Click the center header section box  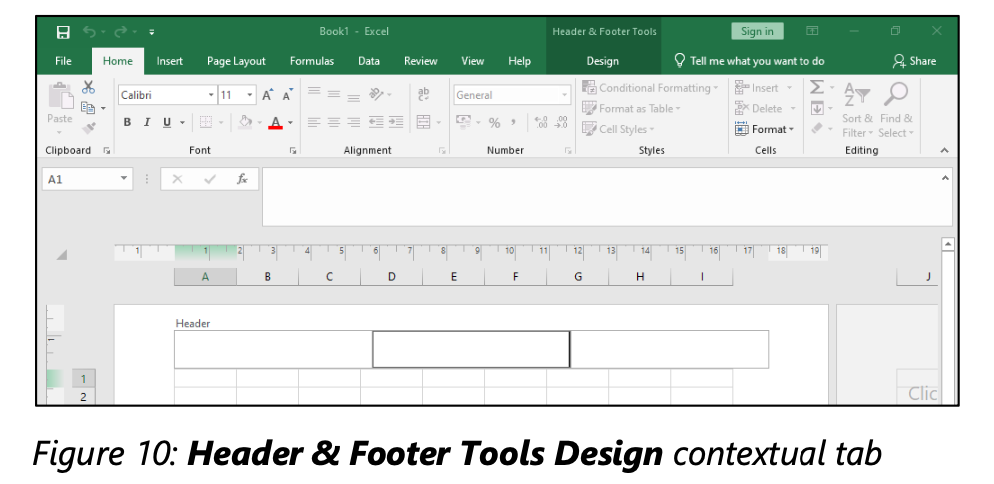[471, 349]
